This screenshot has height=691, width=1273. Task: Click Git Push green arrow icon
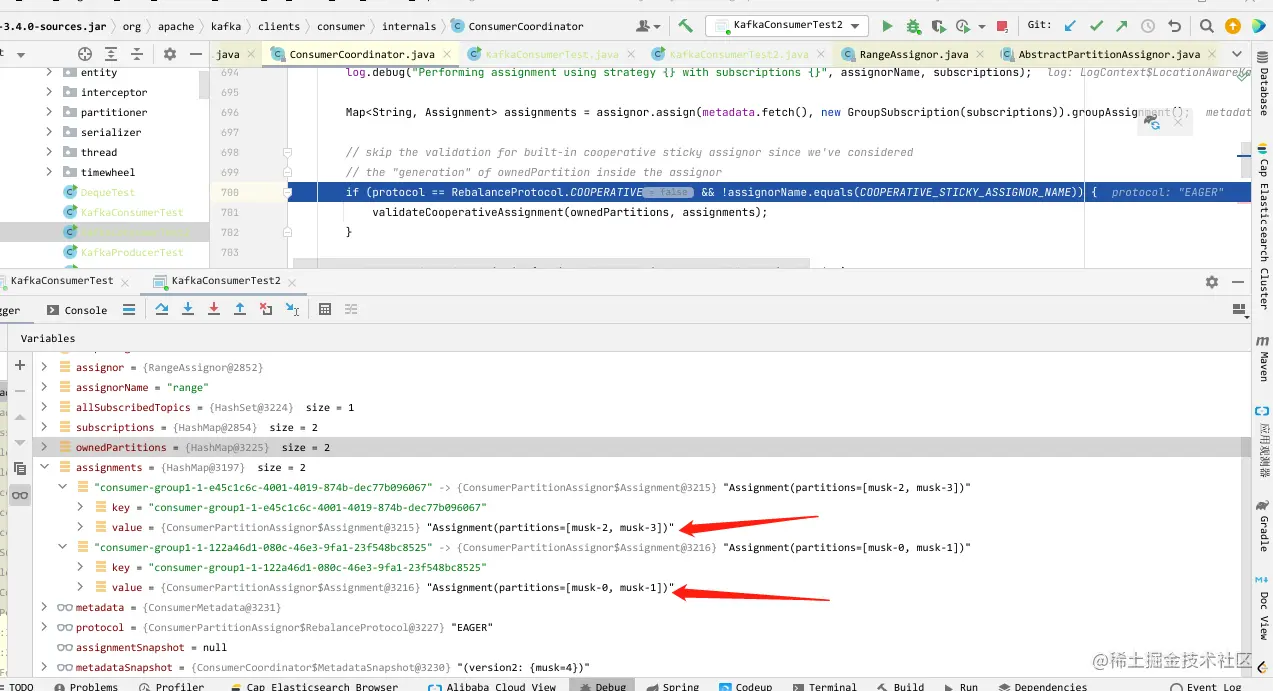(x=1122, y=26)
